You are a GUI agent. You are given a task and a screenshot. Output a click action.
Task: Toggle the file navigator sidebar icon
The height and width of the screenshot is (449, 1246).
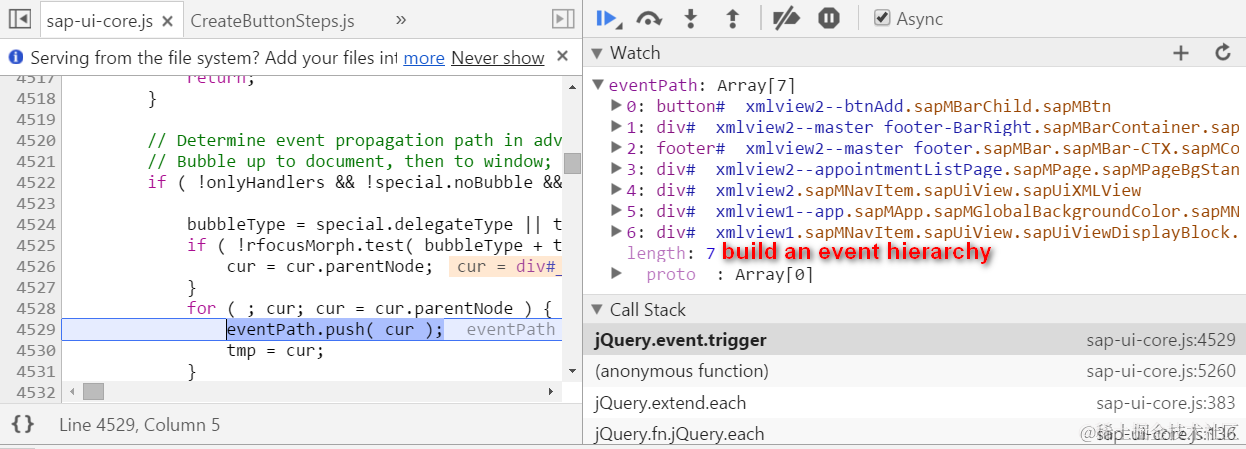click(19, 19)
